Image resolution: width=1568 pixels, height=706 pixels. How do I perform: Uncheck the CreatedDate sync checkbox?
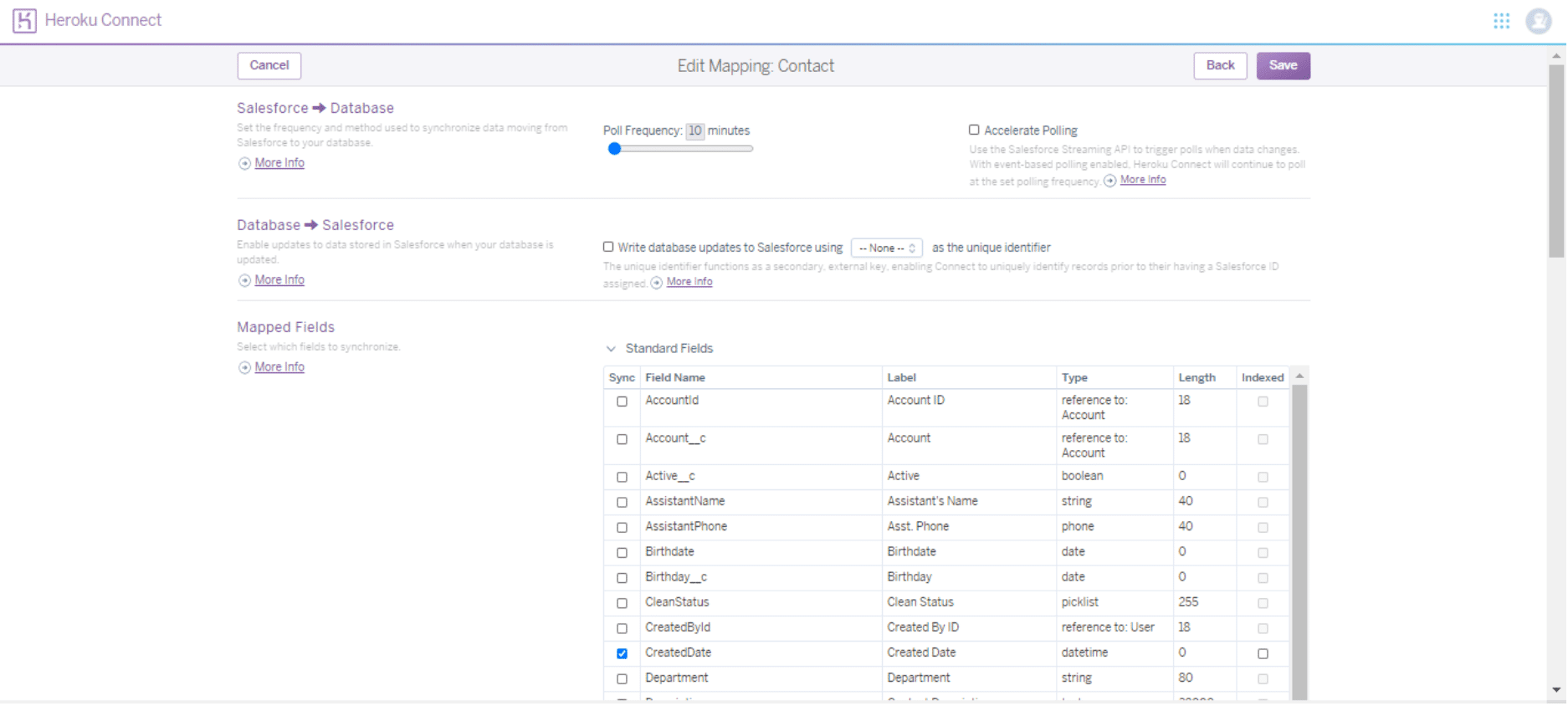[622, 654]
